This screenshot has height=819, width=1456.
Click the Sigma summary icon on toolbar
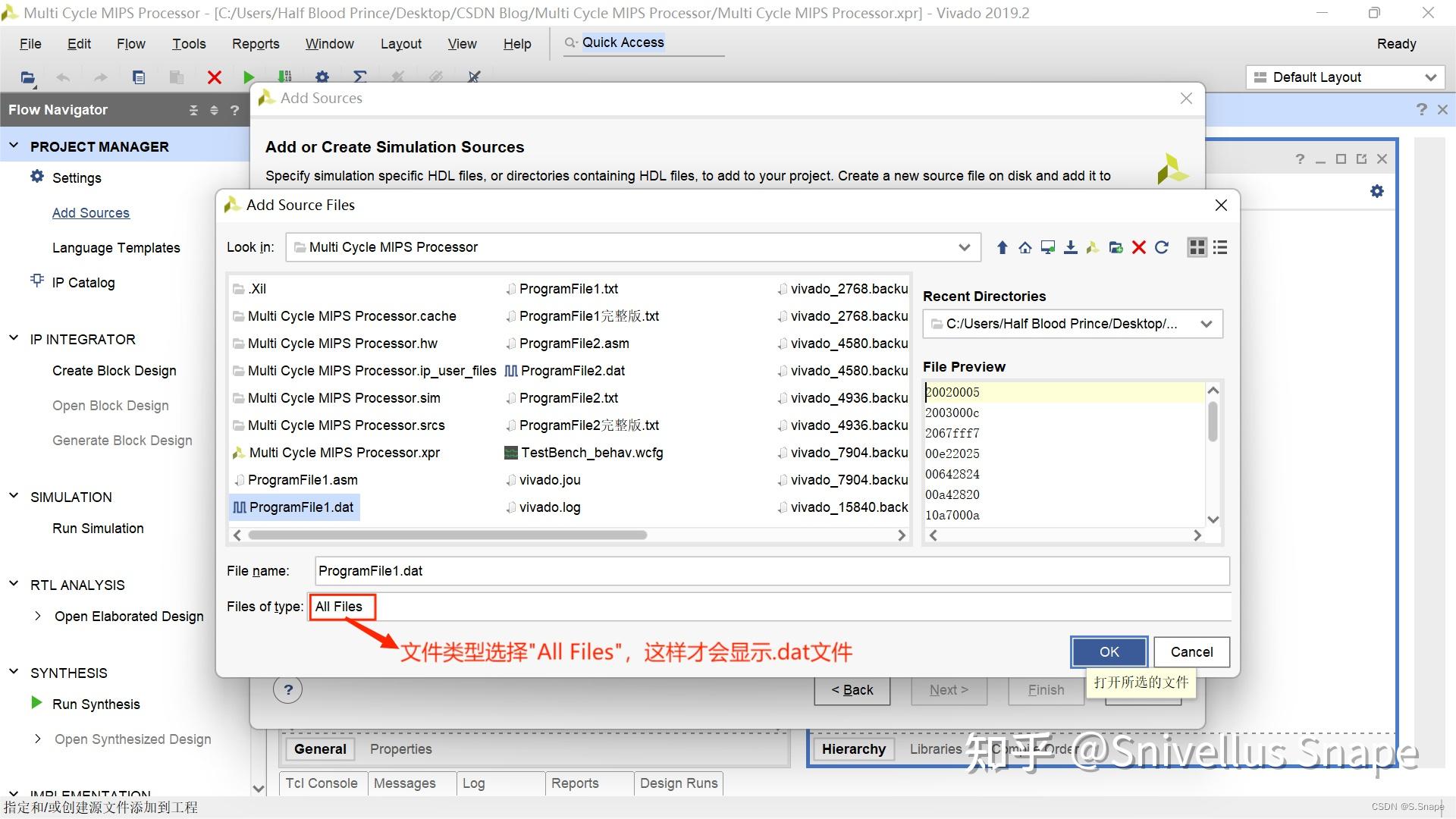pos(360,77)
